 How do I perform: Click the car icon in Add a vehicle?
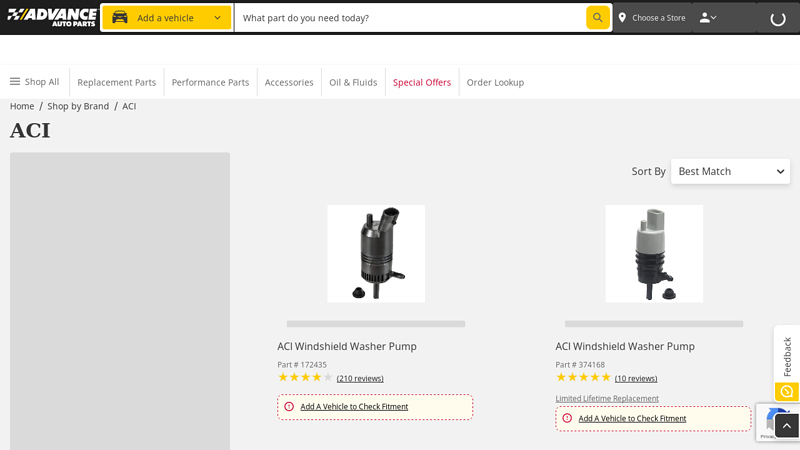point(120,17)
